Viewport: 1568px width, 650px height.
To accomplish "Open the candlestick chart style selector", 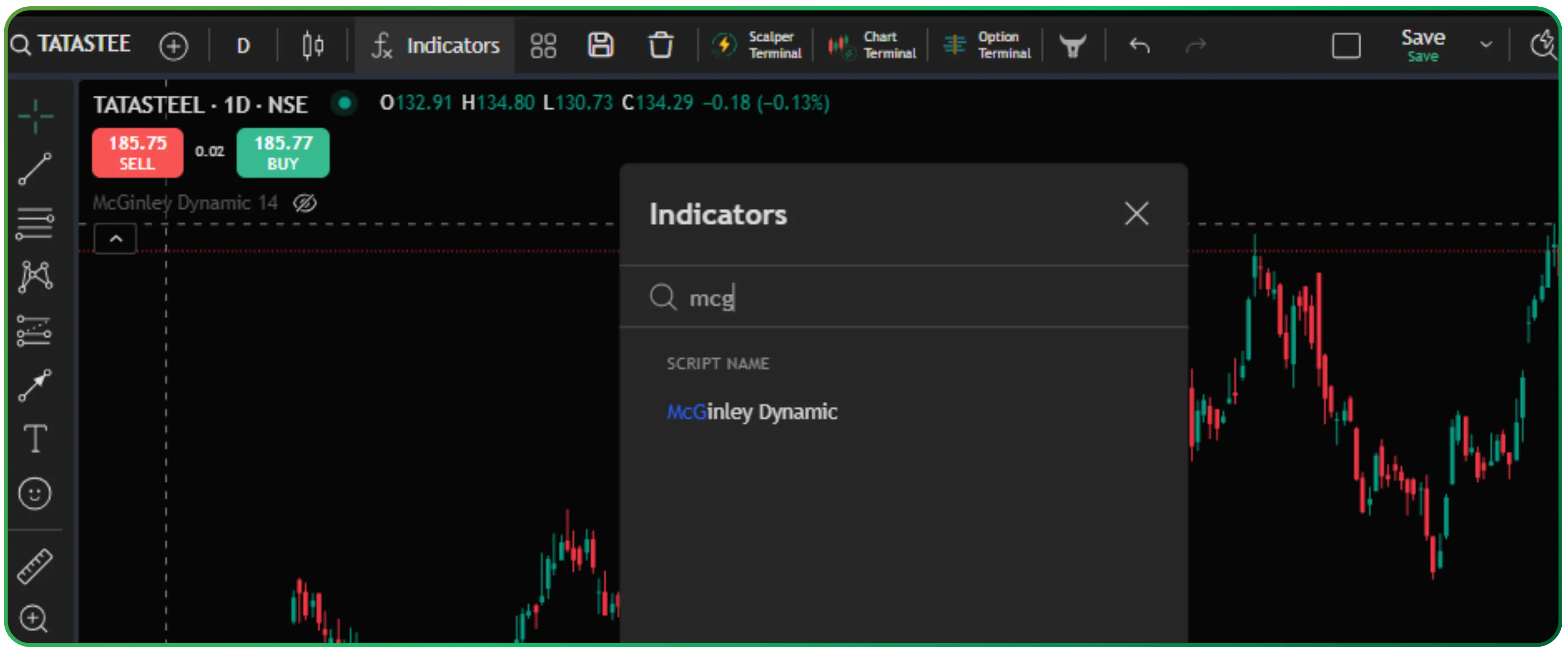I will [x=313, y=46].
